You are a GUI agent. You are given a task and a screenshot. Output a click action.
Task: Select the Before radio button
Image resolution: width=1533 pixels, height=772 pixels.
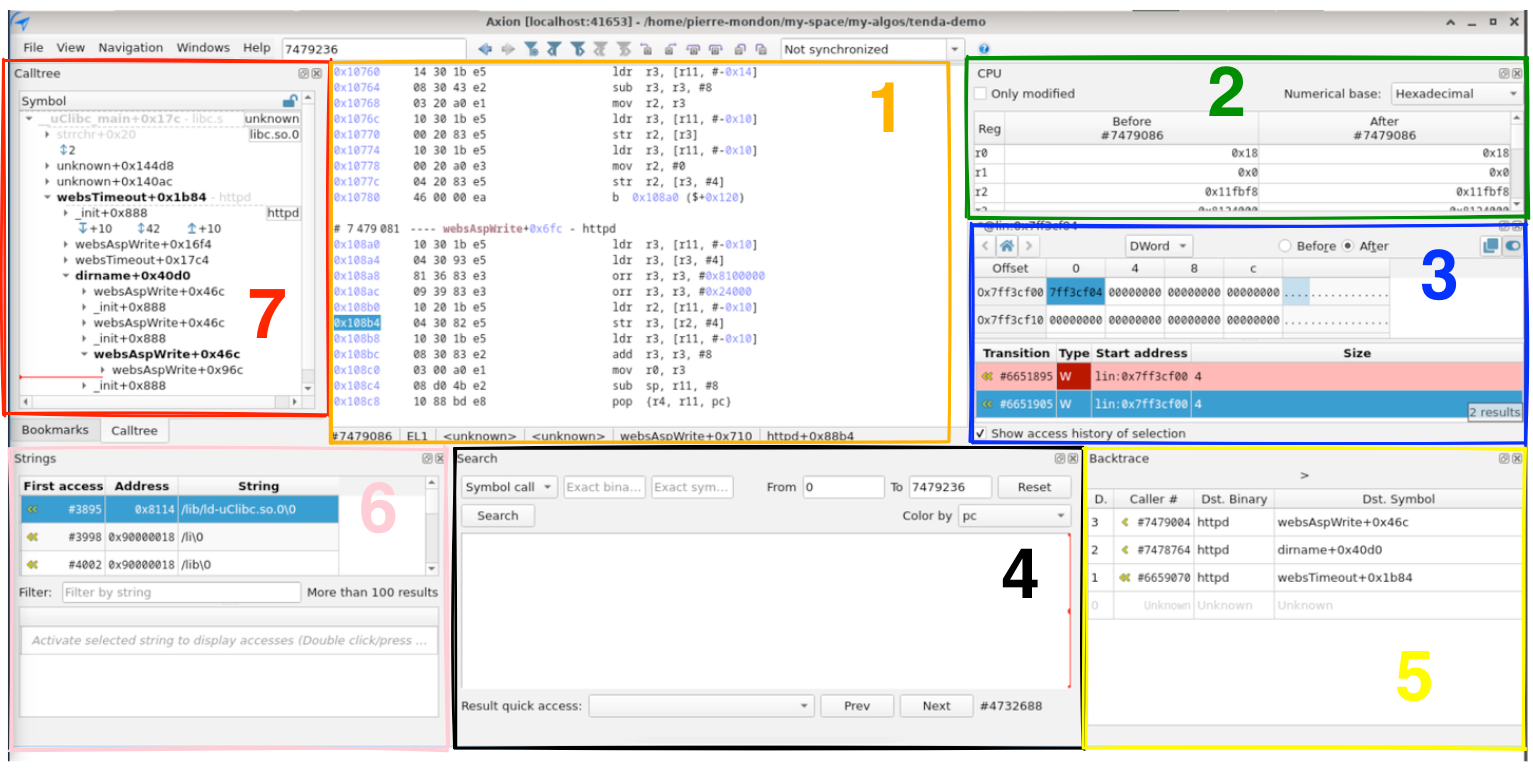pyautogui.click(x=1286, y=246)
